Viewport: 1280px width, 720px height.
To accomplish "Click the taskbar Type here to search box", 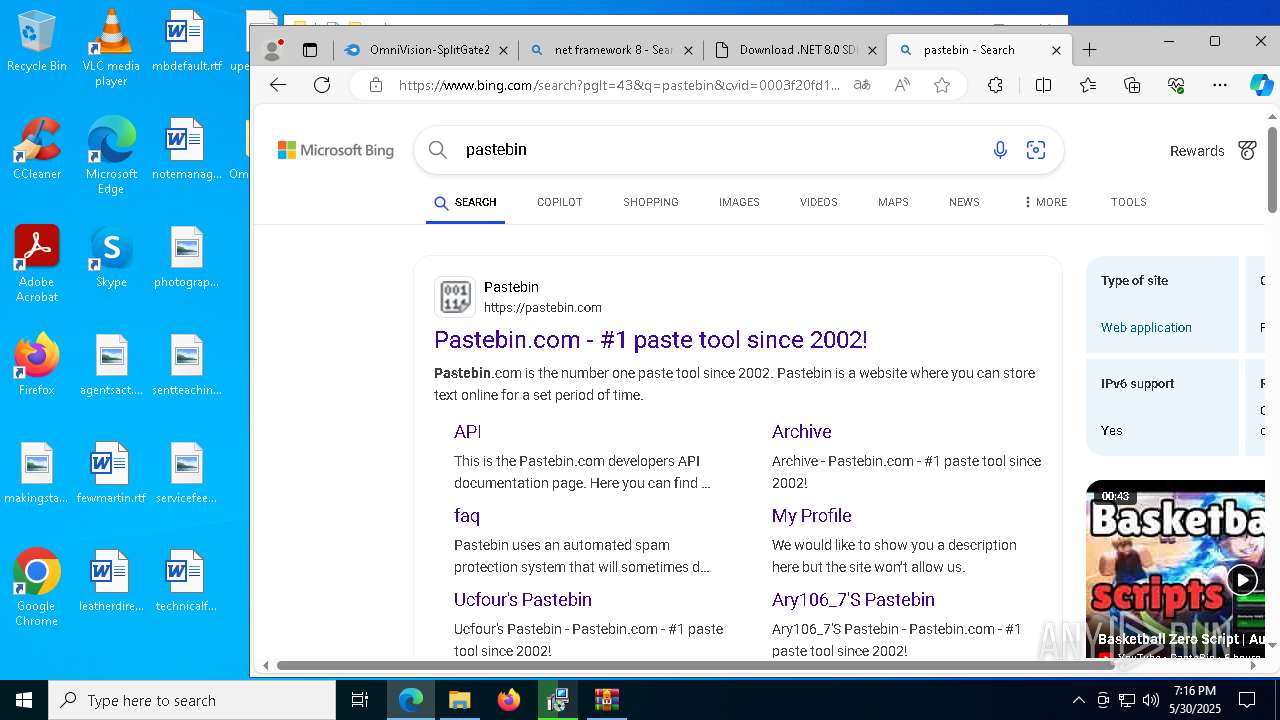I will (x=192, y=700).
